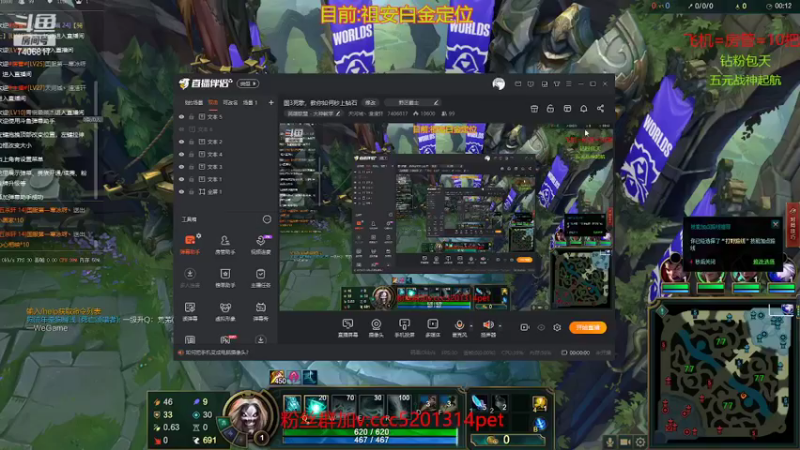Add a 手机投屏 phone casting source
Screen dimensions: 800x450
404,328
